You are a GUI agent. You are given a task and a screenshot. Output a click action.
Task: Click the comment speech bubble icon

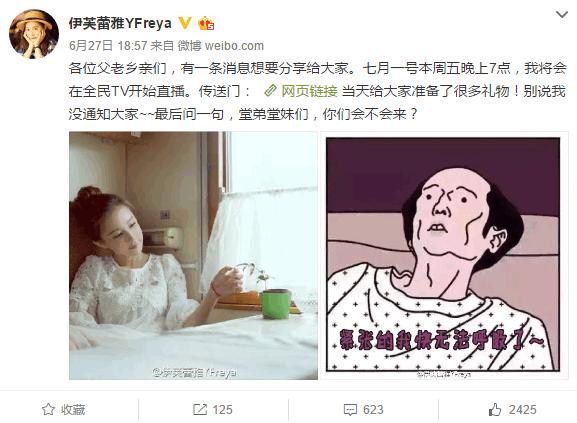click(x=350, y=410)
